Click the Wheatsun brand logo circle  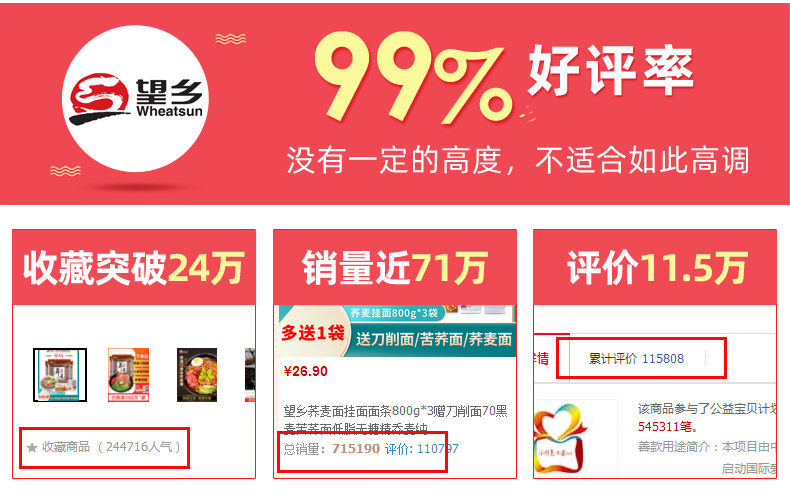point(136,98)
